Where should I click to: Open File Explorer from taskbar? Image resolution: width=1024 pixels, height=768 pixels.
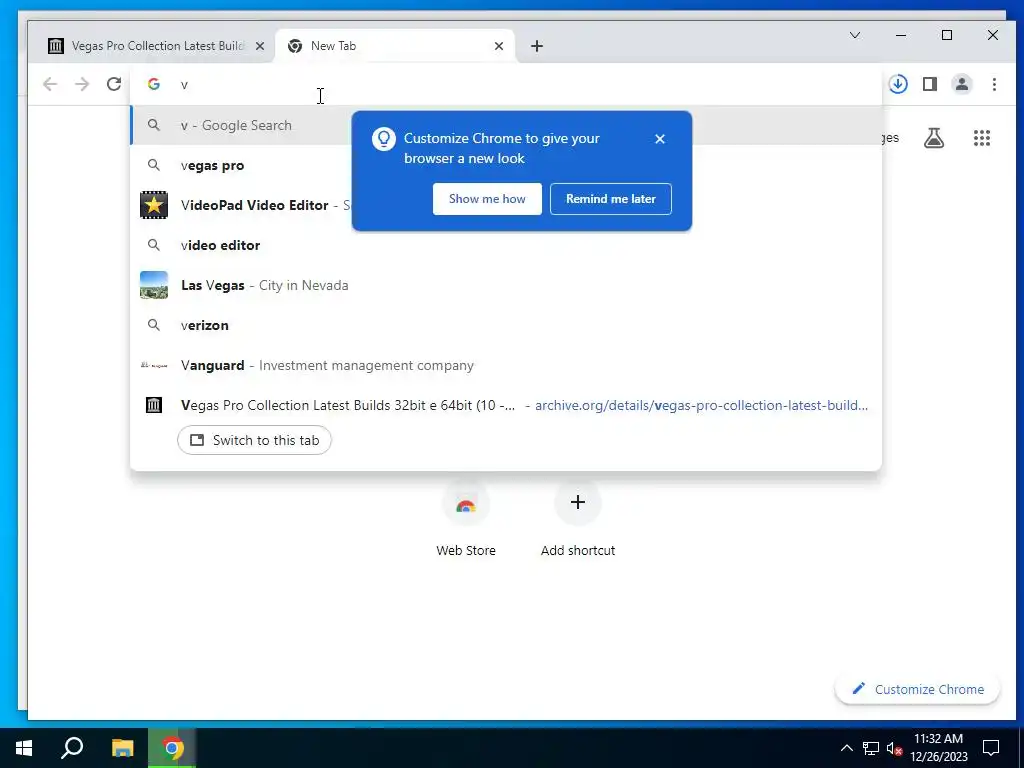(x=122, y=748)
